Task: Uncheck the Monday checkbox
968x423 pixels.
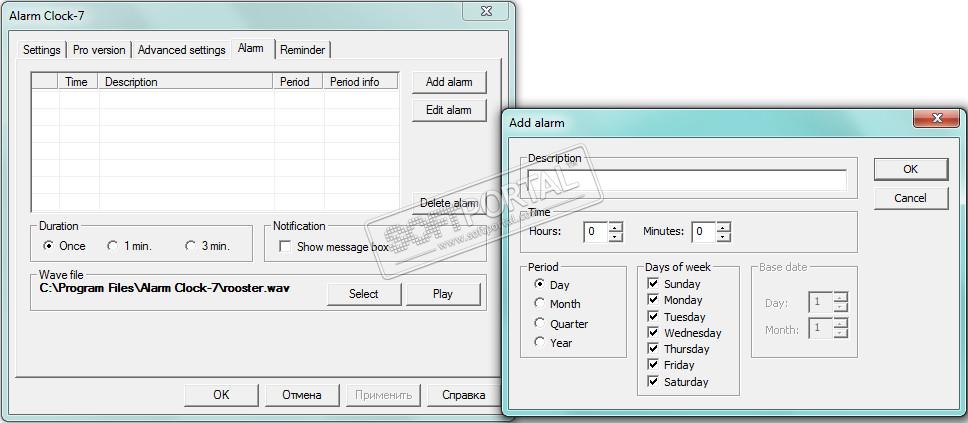Action: (653, 300)
